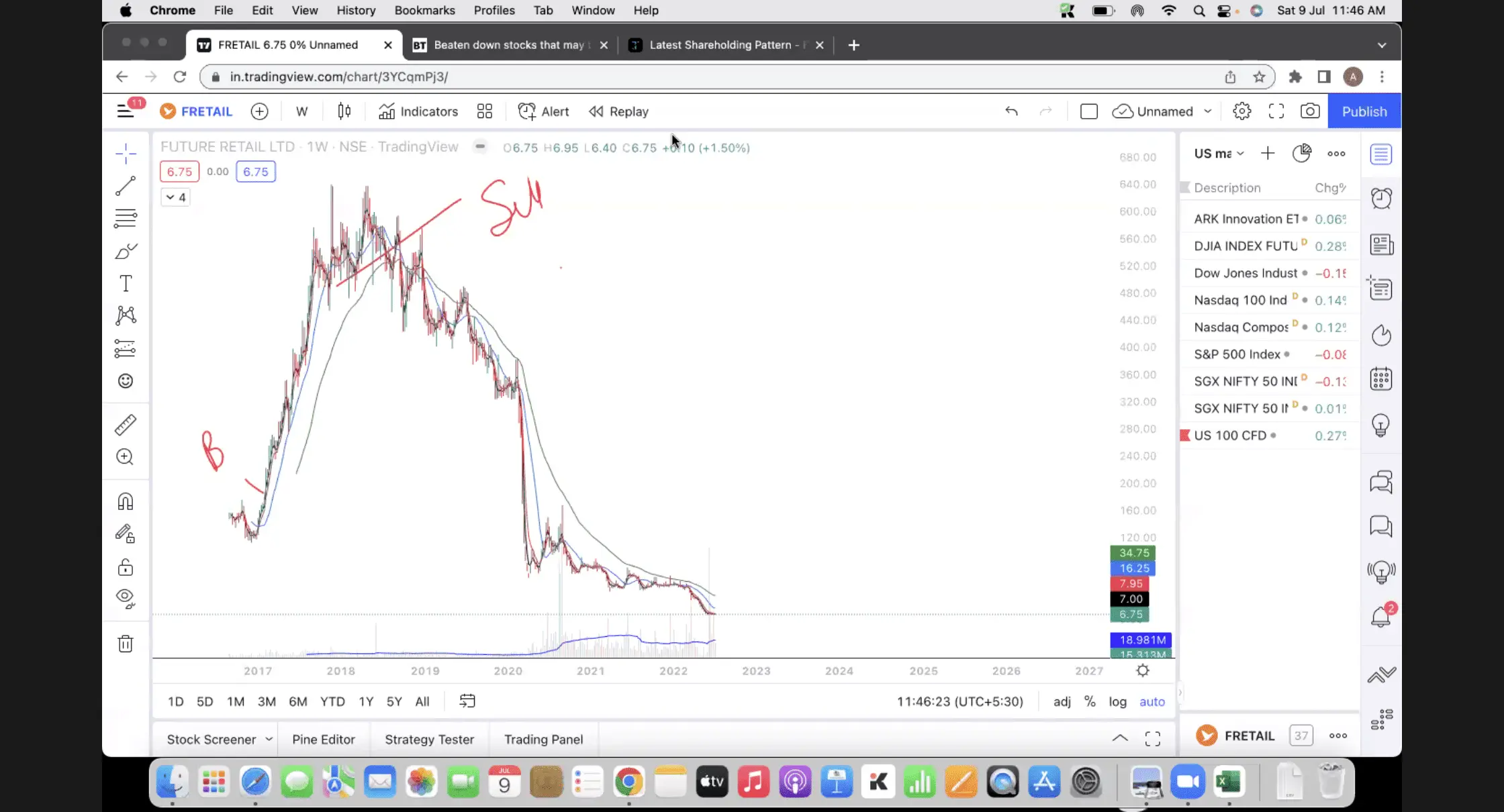Viewport: 1504px width, 812px height.
Task: Take a chart snapshot with the camera icon
Action: [1309, 111]
